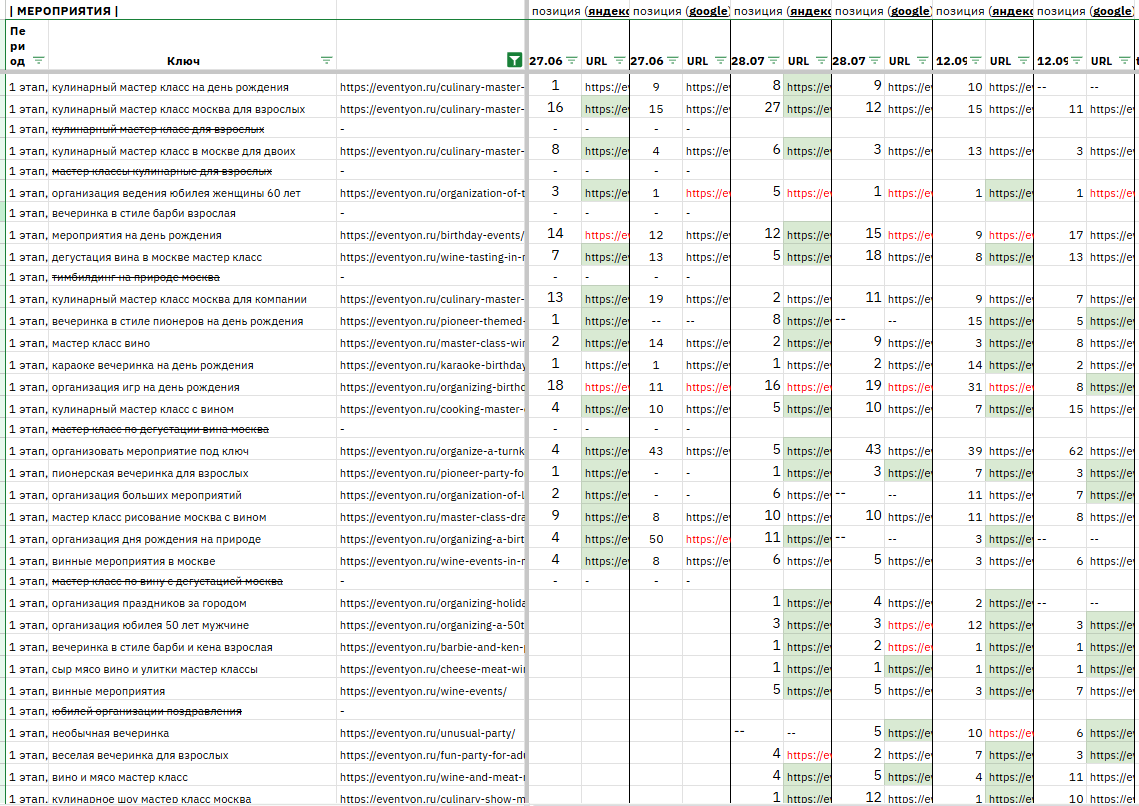Click the eventyon.ru/unusual-party/ URL
The height and width of the screenshot is (806, 1139).
430,733
